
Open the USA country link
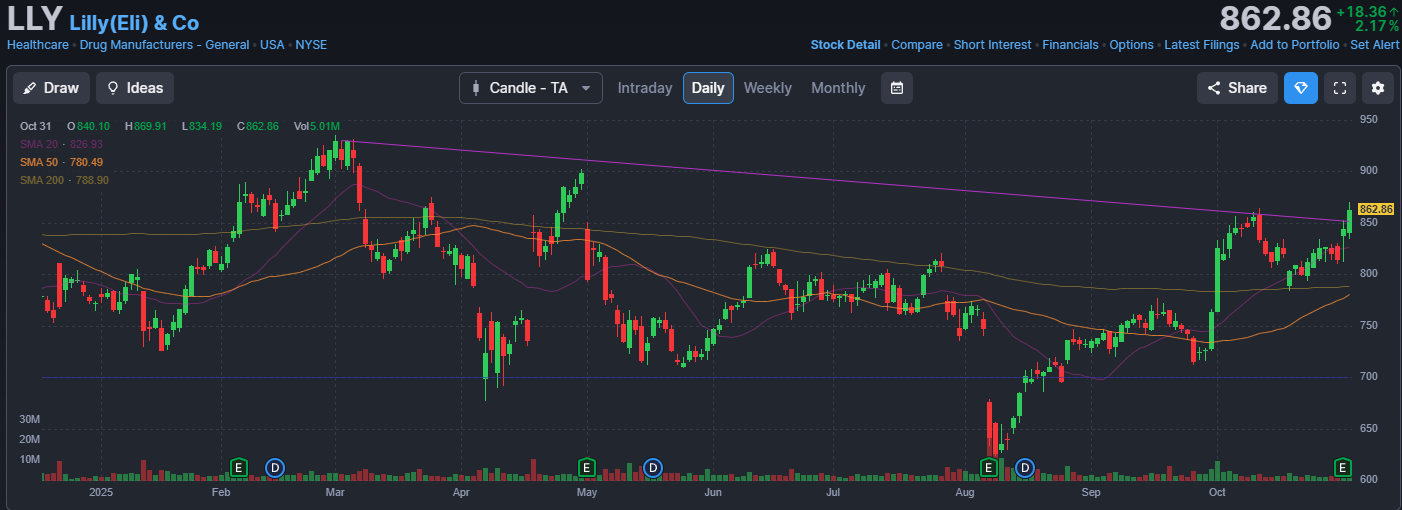click(272, 45)
